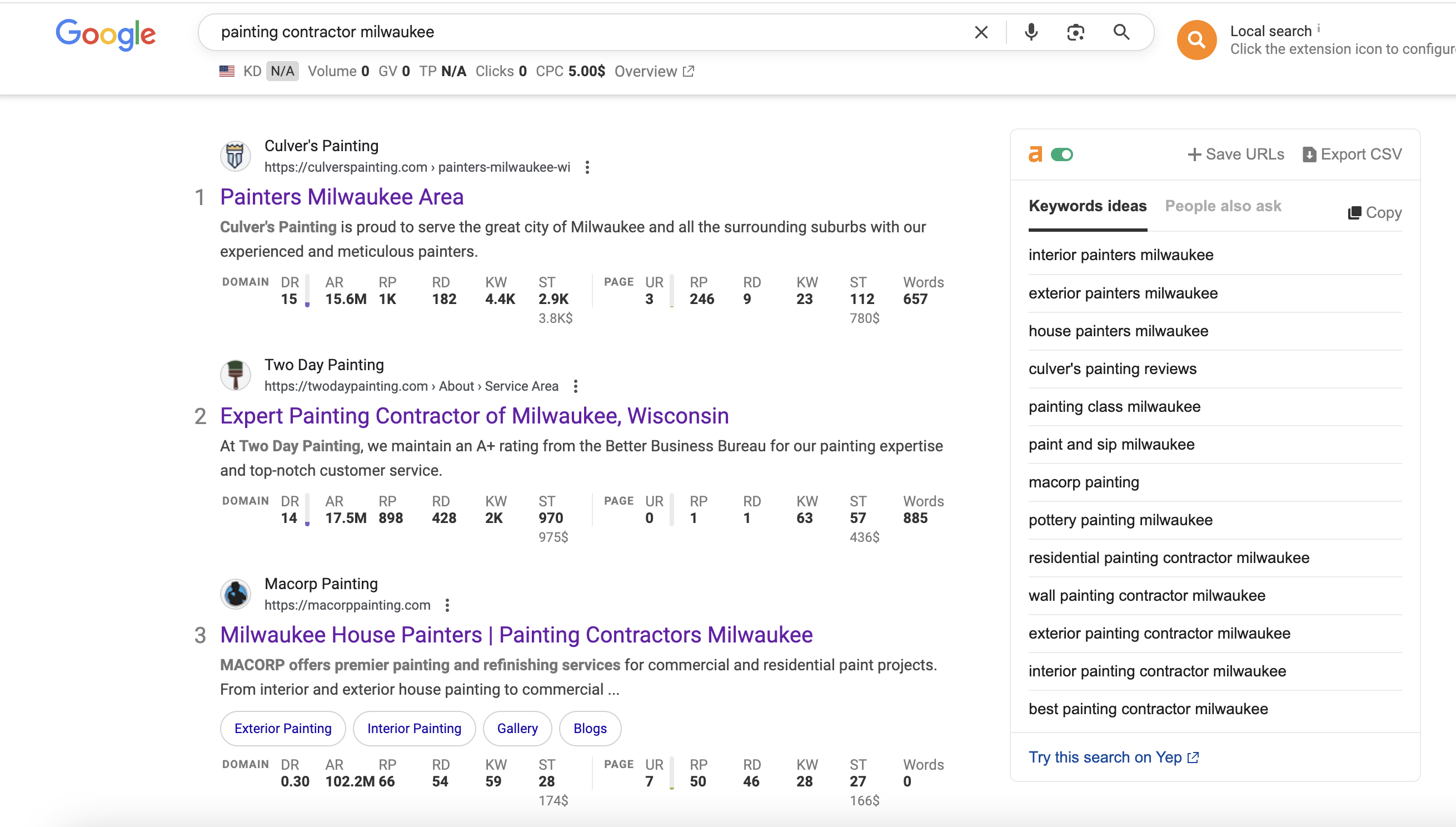The height and width of the screenshot is (827, 1456).
Task: Select keyword 'house painters milwaukee'
Action: 1118,331
